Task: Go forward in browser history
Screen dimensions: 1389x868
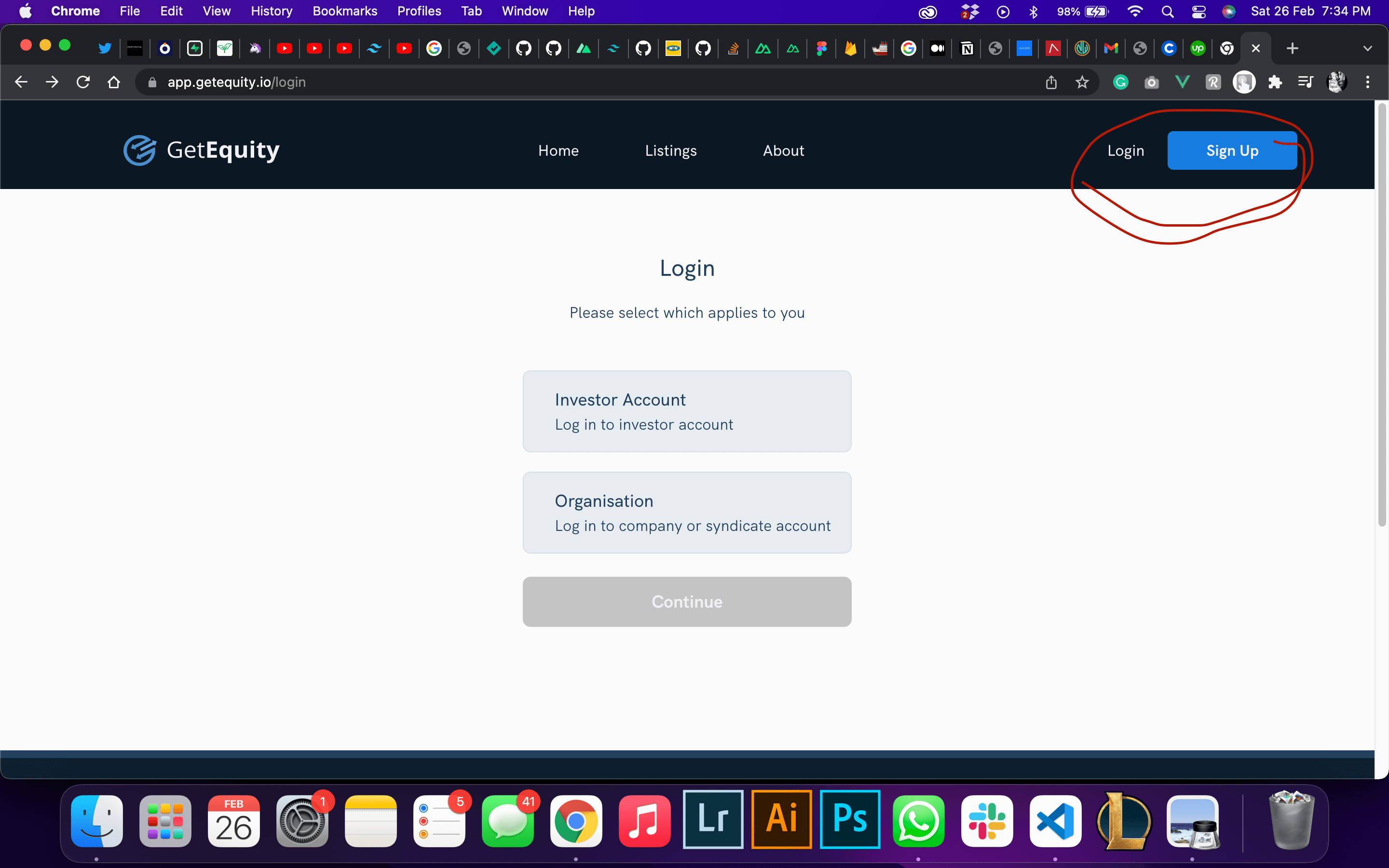Action: click(x=52, y=82)
